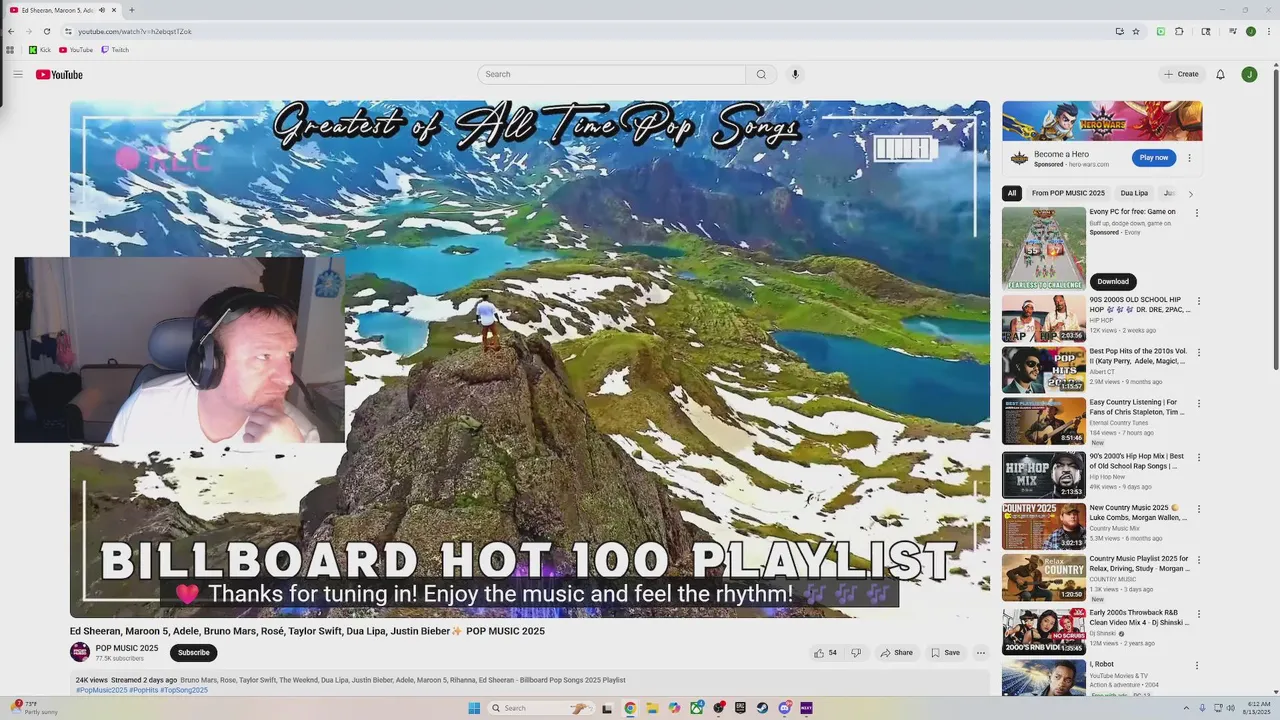Open the YouTube guide hamburger menu

click(x=17, y=74)
